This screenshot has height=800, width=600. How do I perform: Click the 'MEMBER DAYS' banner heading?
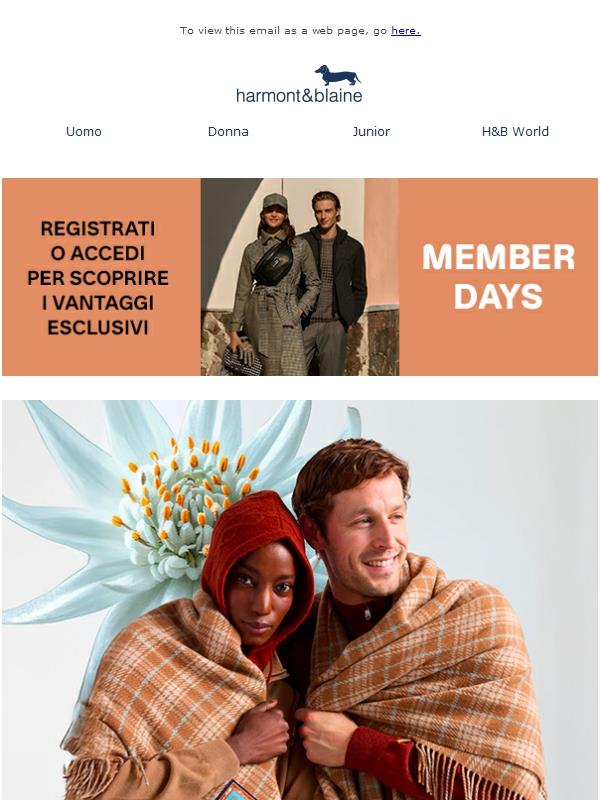[498, 277]
